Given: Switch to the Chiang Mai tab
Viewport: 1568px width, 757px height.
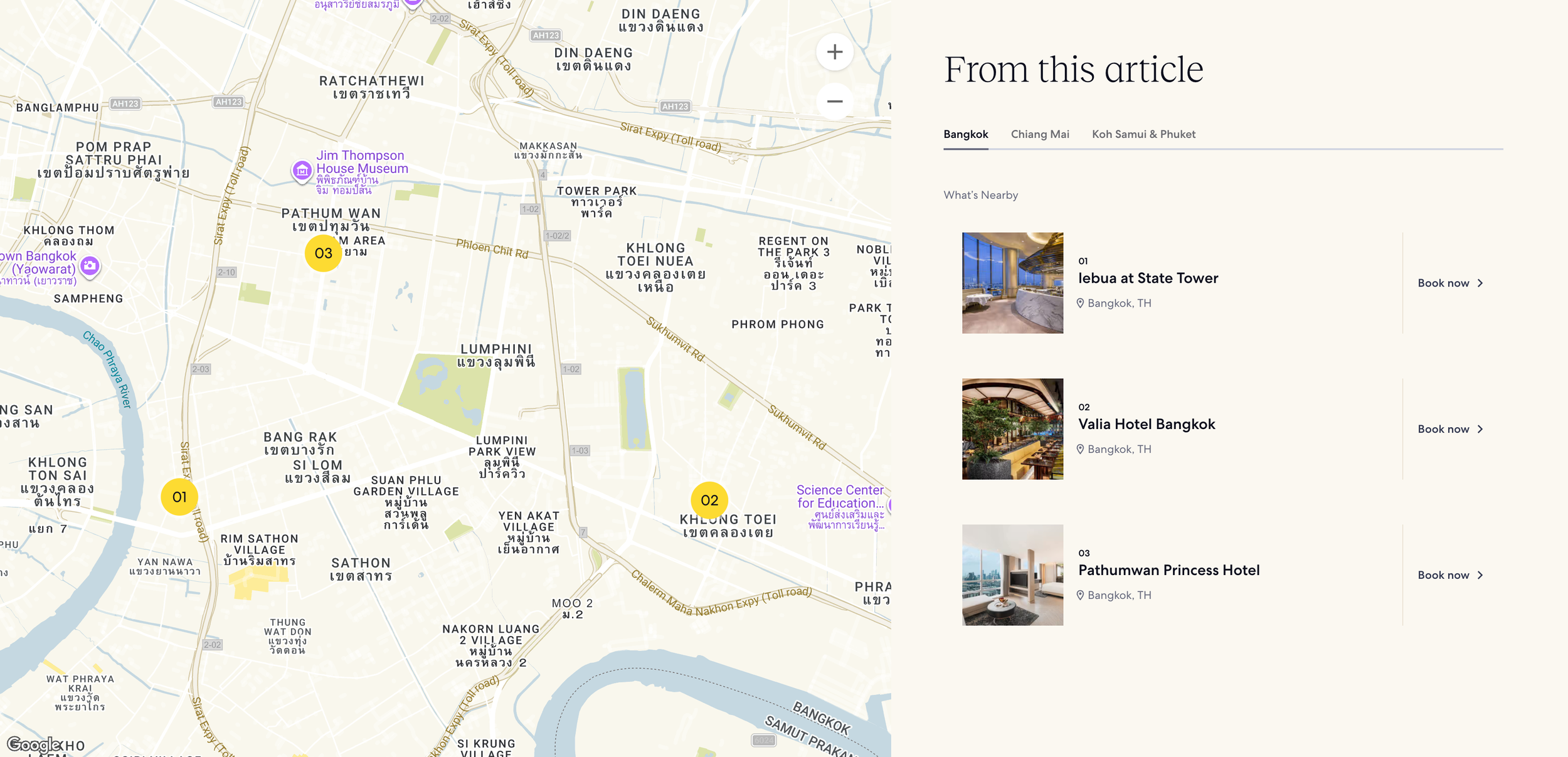Looking at the screenshot, I should (x=1040, y=134).
